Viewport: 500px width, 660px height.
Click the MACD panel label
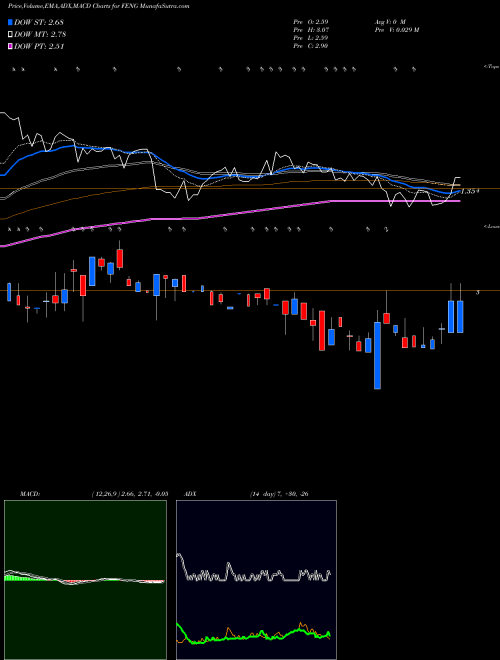tap(29, 494)
